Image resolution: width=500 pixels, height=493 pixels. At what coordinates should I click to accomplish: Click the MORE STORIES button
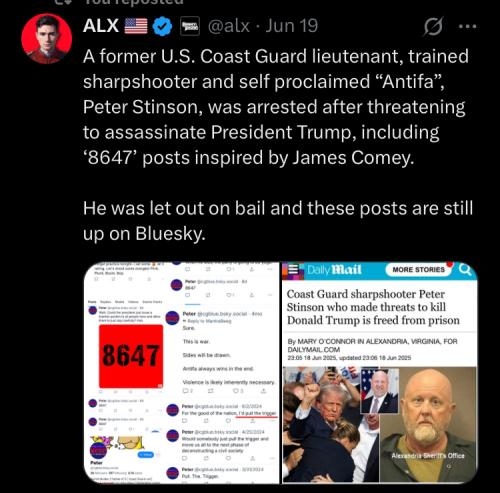pos(418,269)
